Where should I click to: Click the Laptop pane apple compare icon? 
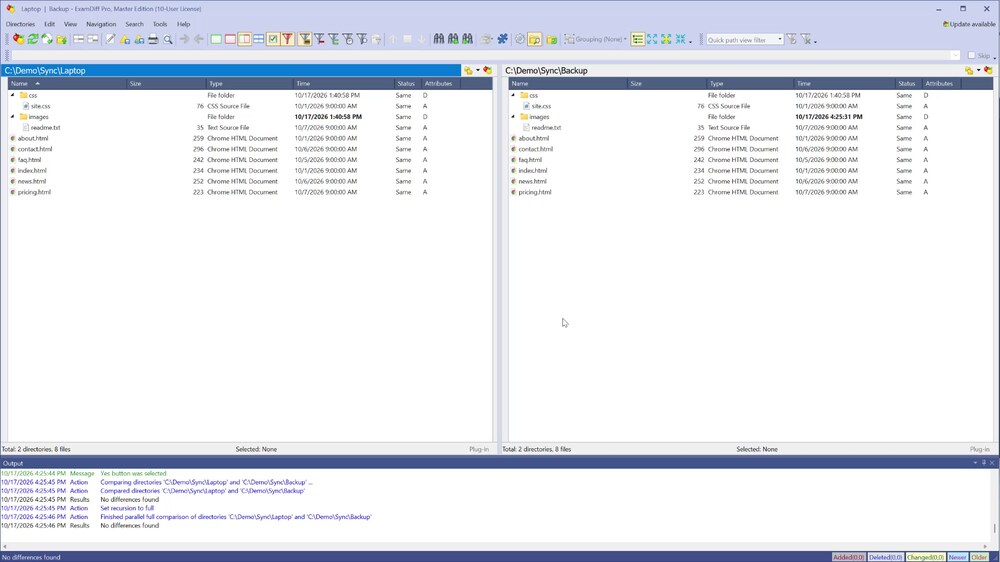487,71
